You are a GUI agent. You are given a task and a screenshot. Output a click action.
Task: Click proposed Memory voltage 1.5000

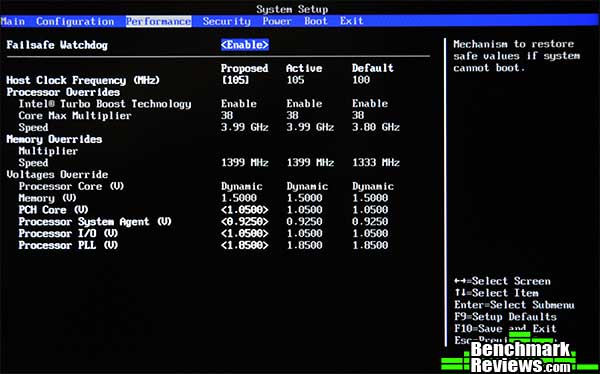tap(239, 198)
